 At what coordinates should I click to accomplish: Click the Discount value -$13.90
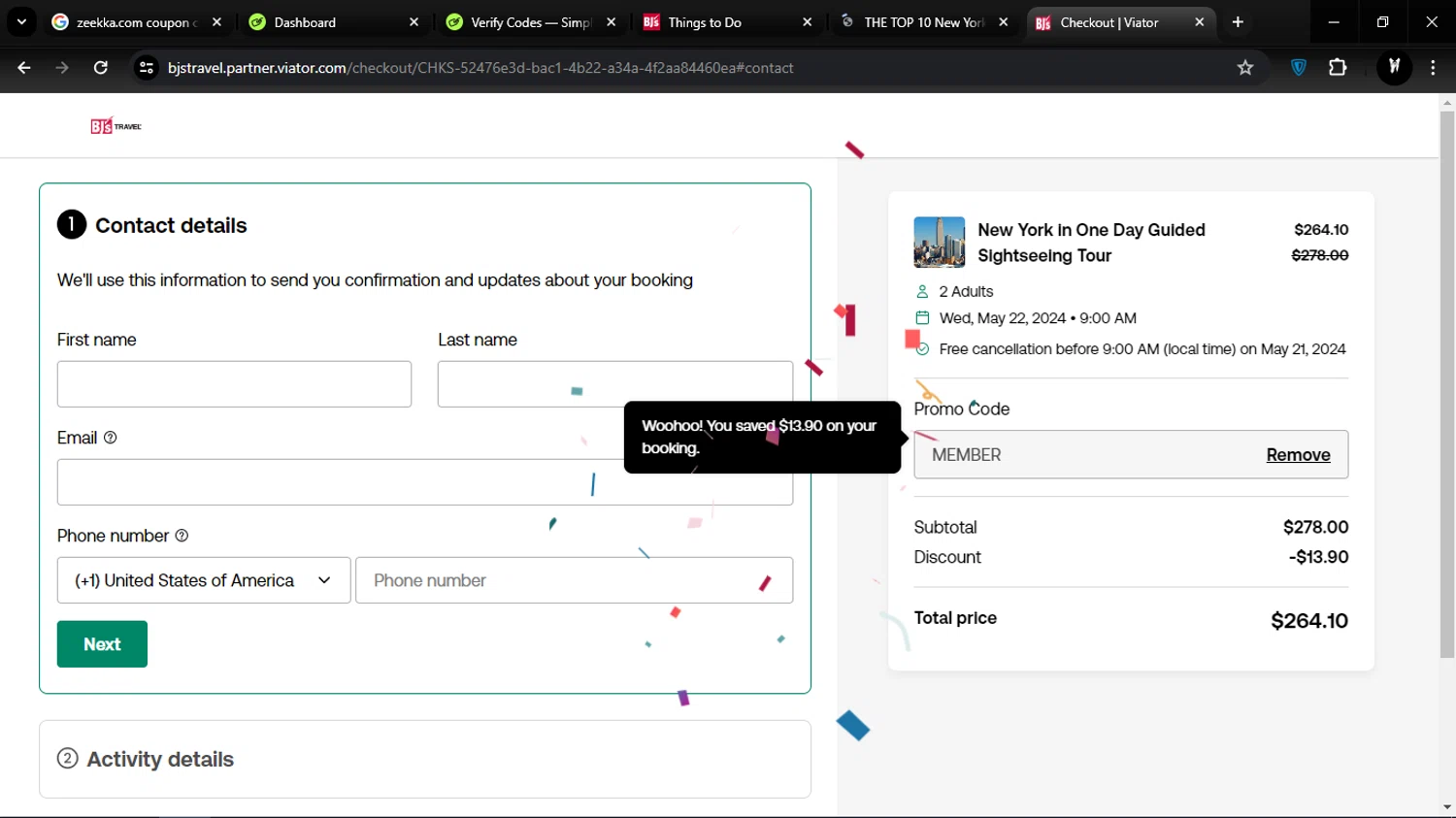pyautogui.click(x=1318, y=557)
